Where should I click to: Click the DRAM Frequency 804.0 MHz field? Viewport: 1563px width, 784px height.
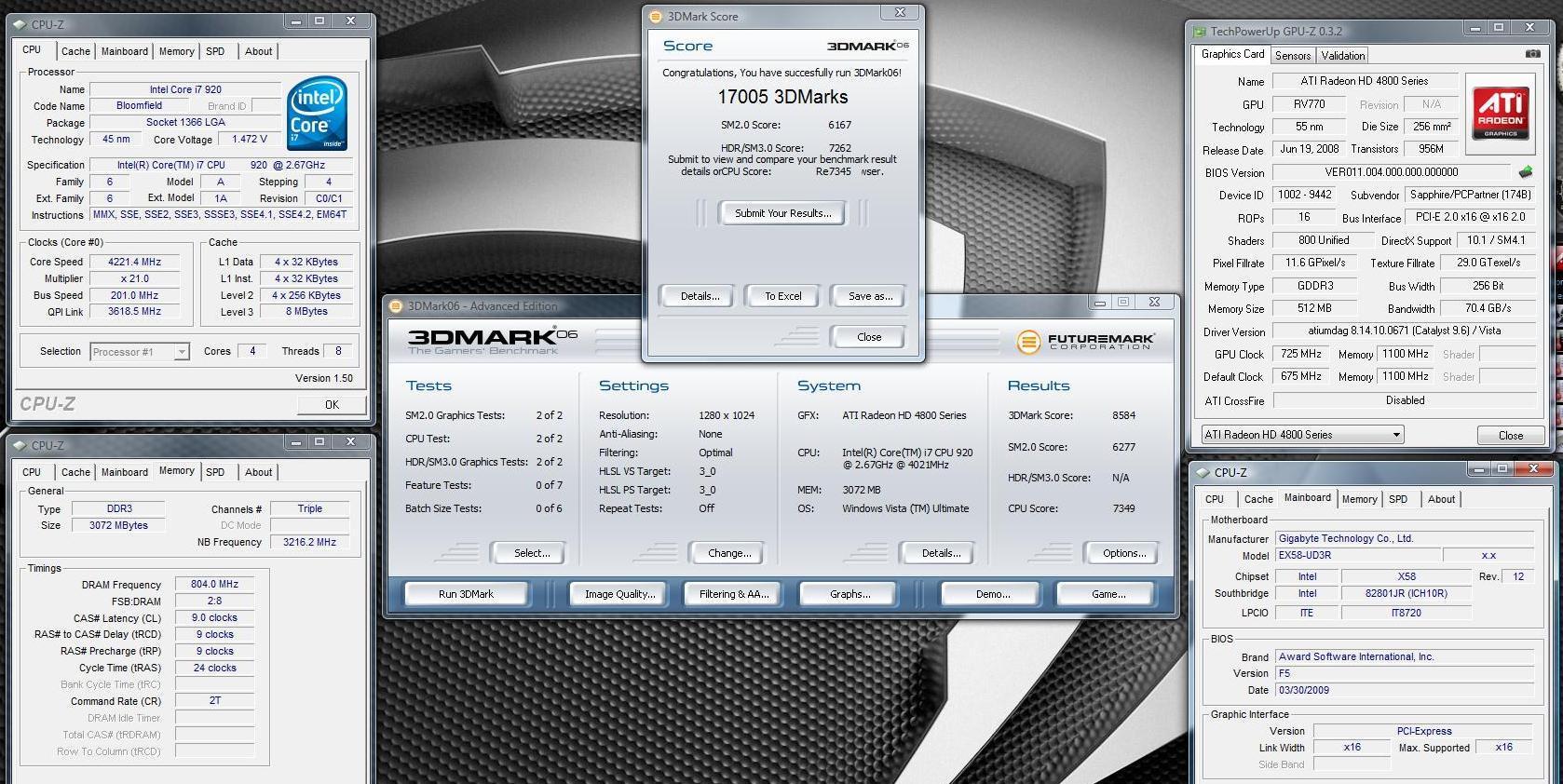pyautogui.click(x=214, y=585)
